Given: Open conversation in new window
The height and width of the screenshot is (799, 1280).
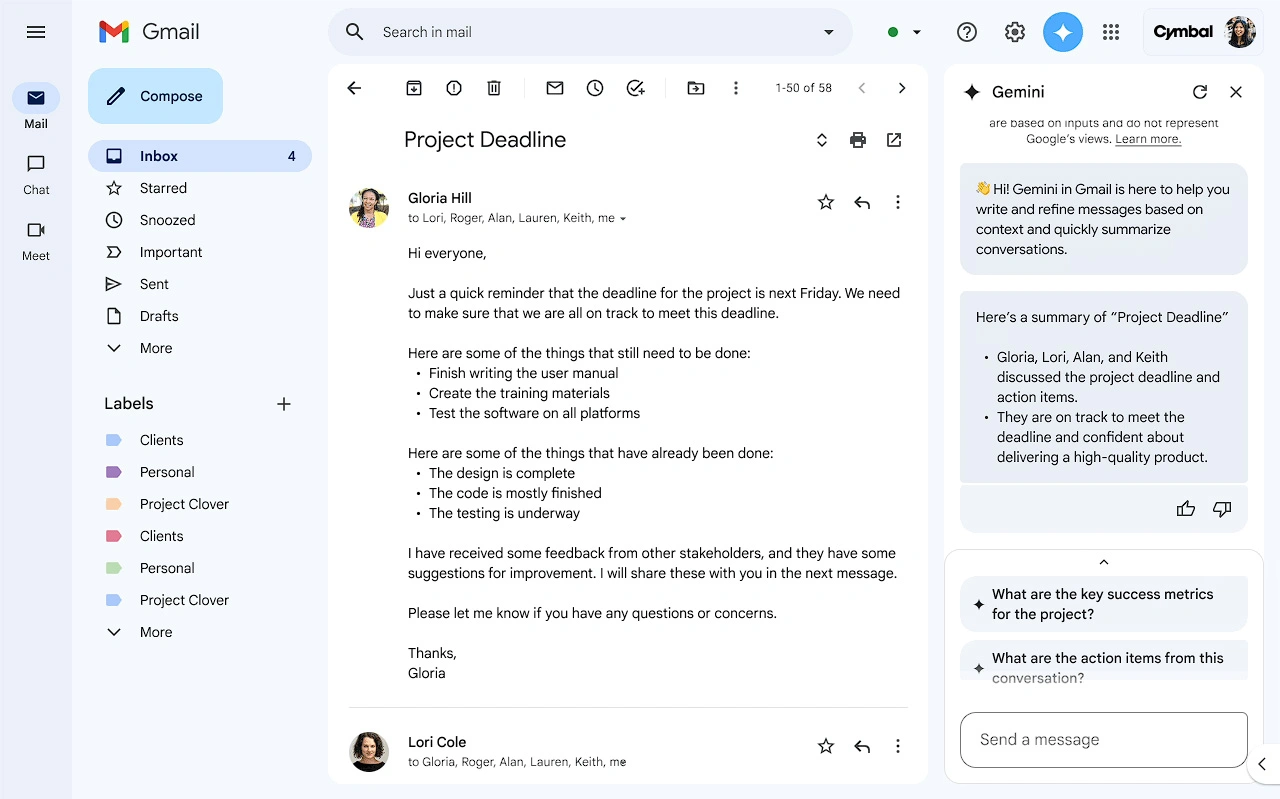Looking at the screenshot, I should 894,140.
